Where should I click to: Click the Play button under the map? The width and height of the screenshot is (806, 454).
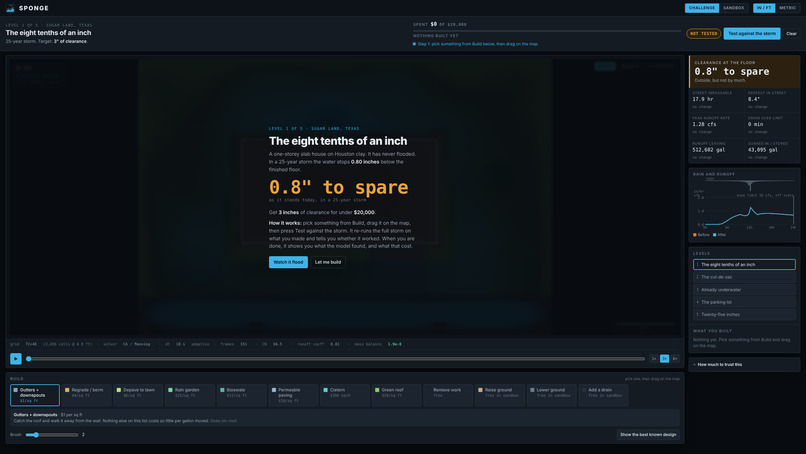(16, 358)
